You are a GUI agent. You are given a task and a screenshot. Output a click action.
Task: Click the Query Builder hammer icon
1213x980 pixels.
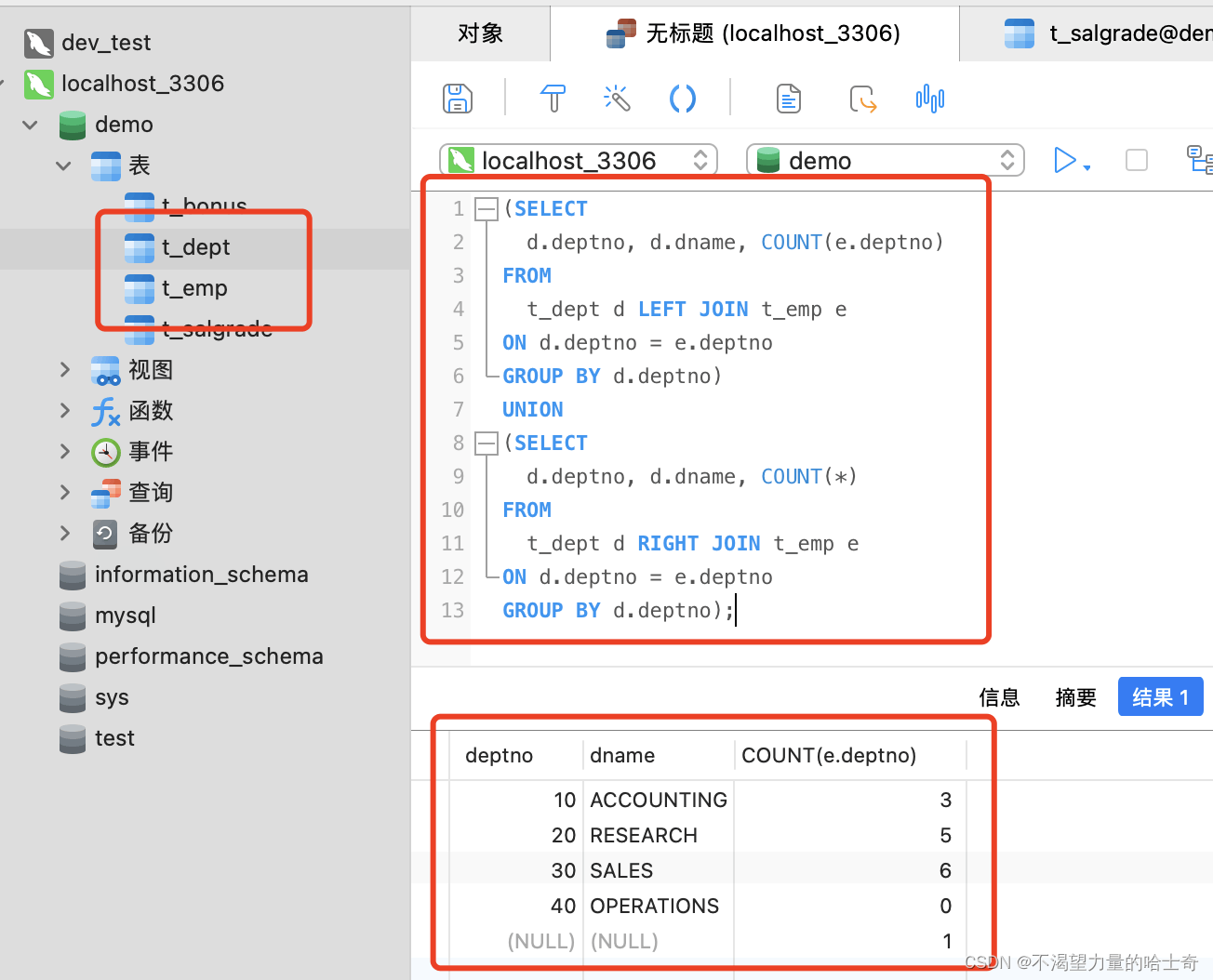tap(553, 99)
